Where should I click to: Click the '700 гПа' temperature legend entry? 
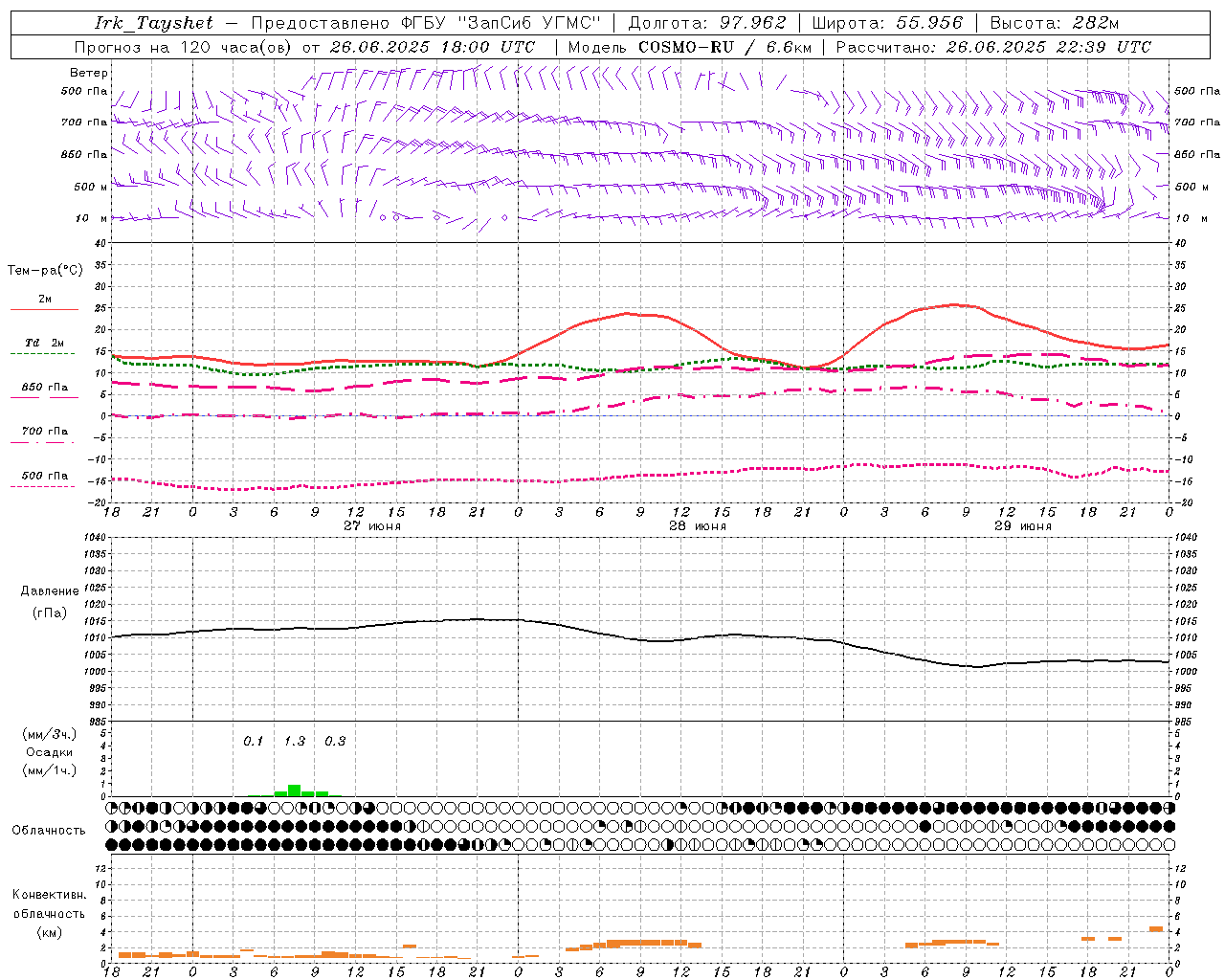click(45, 431)
